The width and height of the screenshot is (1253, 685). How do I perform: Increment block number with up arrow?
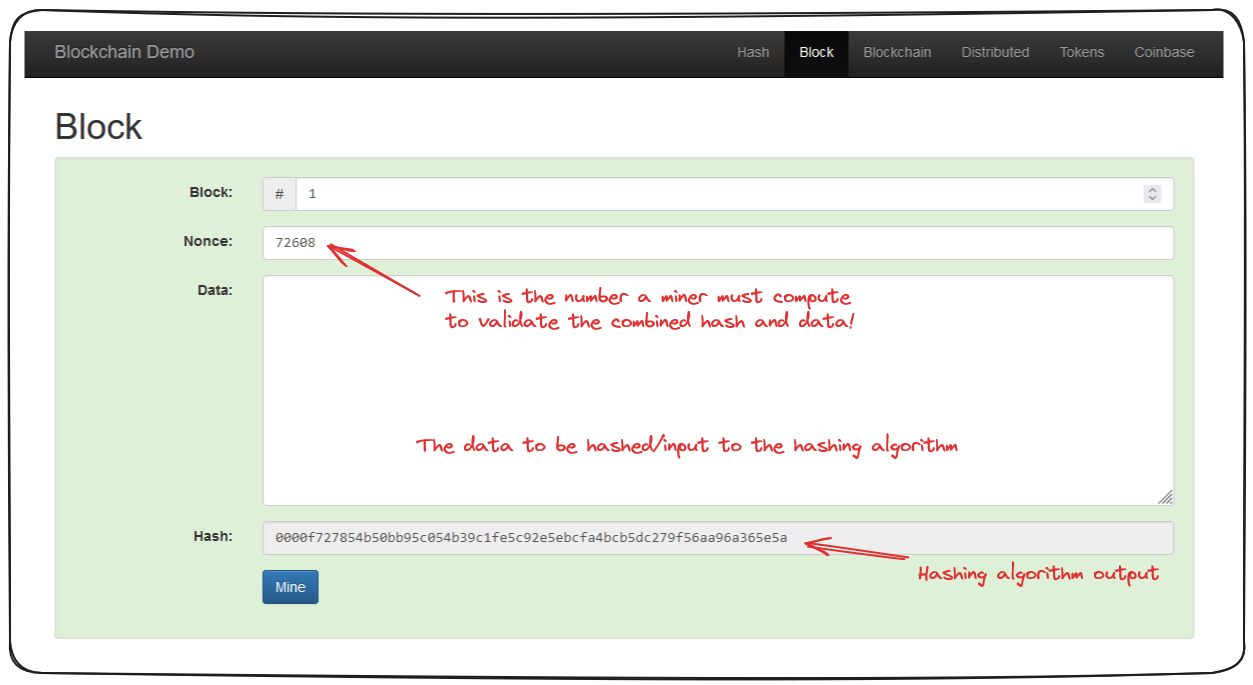click(x=1153, y=190)
